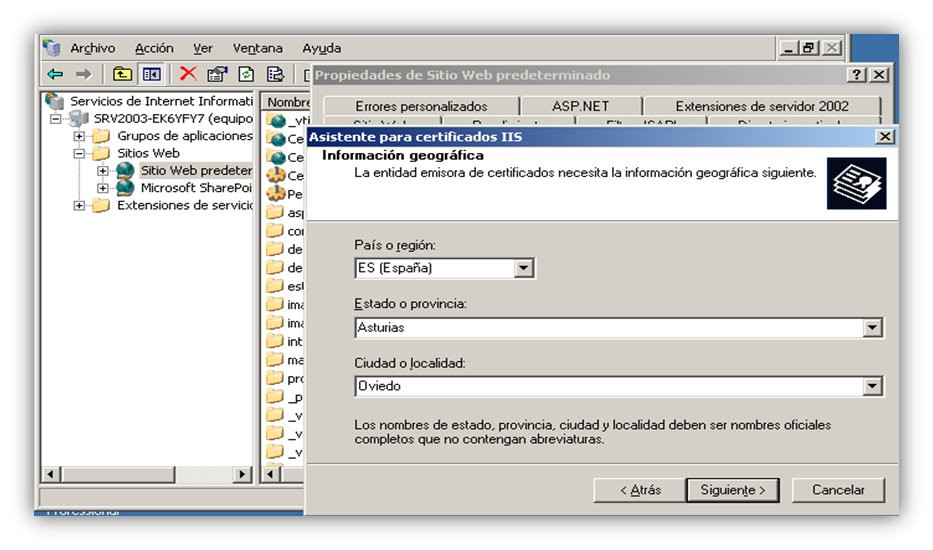Restore the inner MMC console window
This screenshot has height=550, width=933.
pos(809,48)
